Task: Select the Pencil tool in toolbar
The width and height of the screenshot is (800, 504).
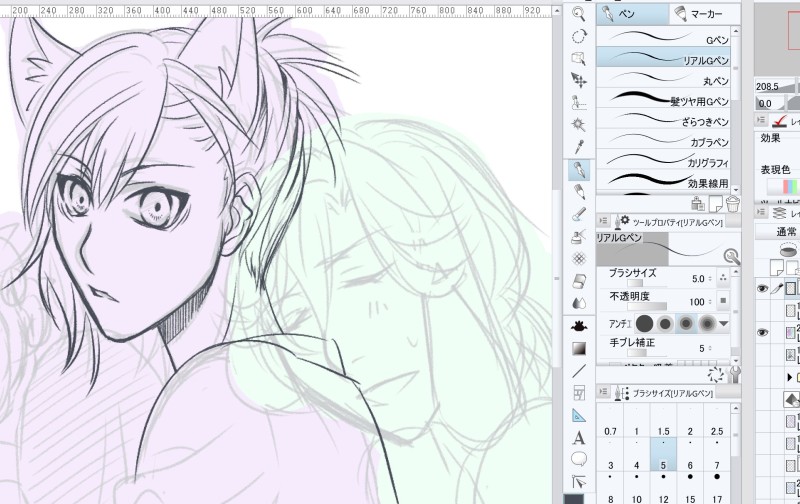Action: click(x=579, y=192)
